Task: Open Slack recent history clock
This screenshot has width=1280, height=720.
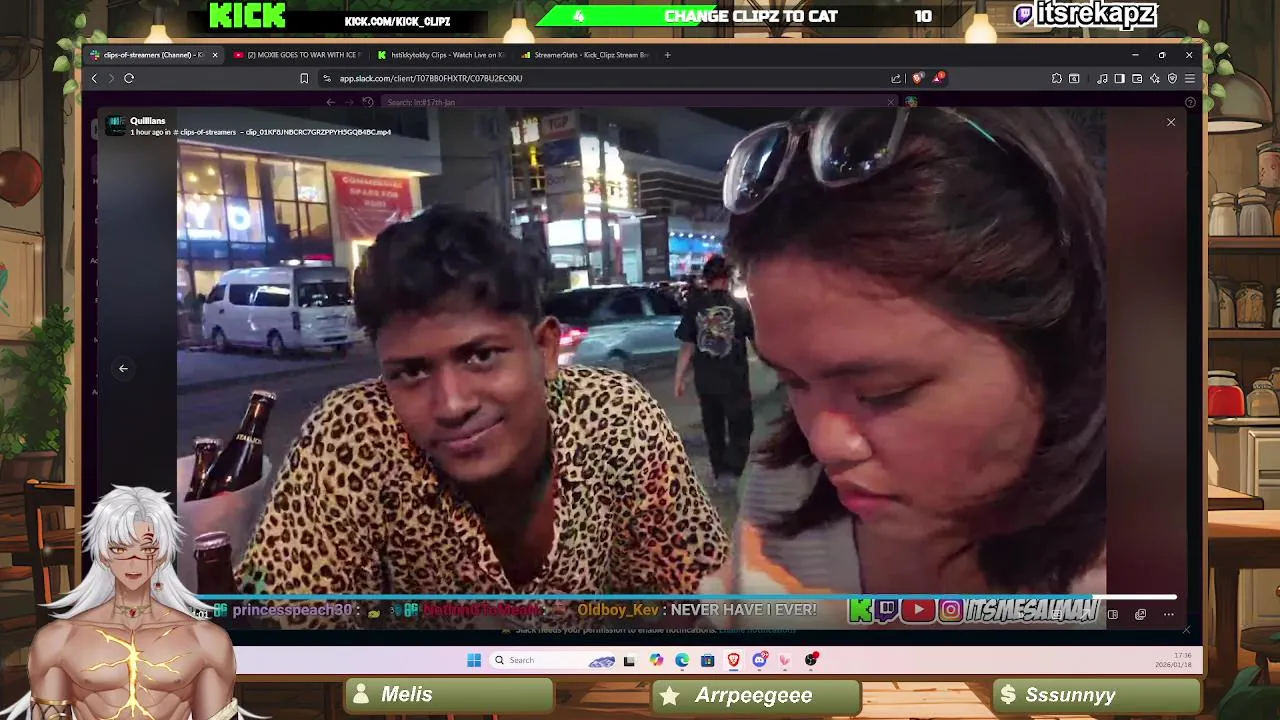Action: point(368,102)
